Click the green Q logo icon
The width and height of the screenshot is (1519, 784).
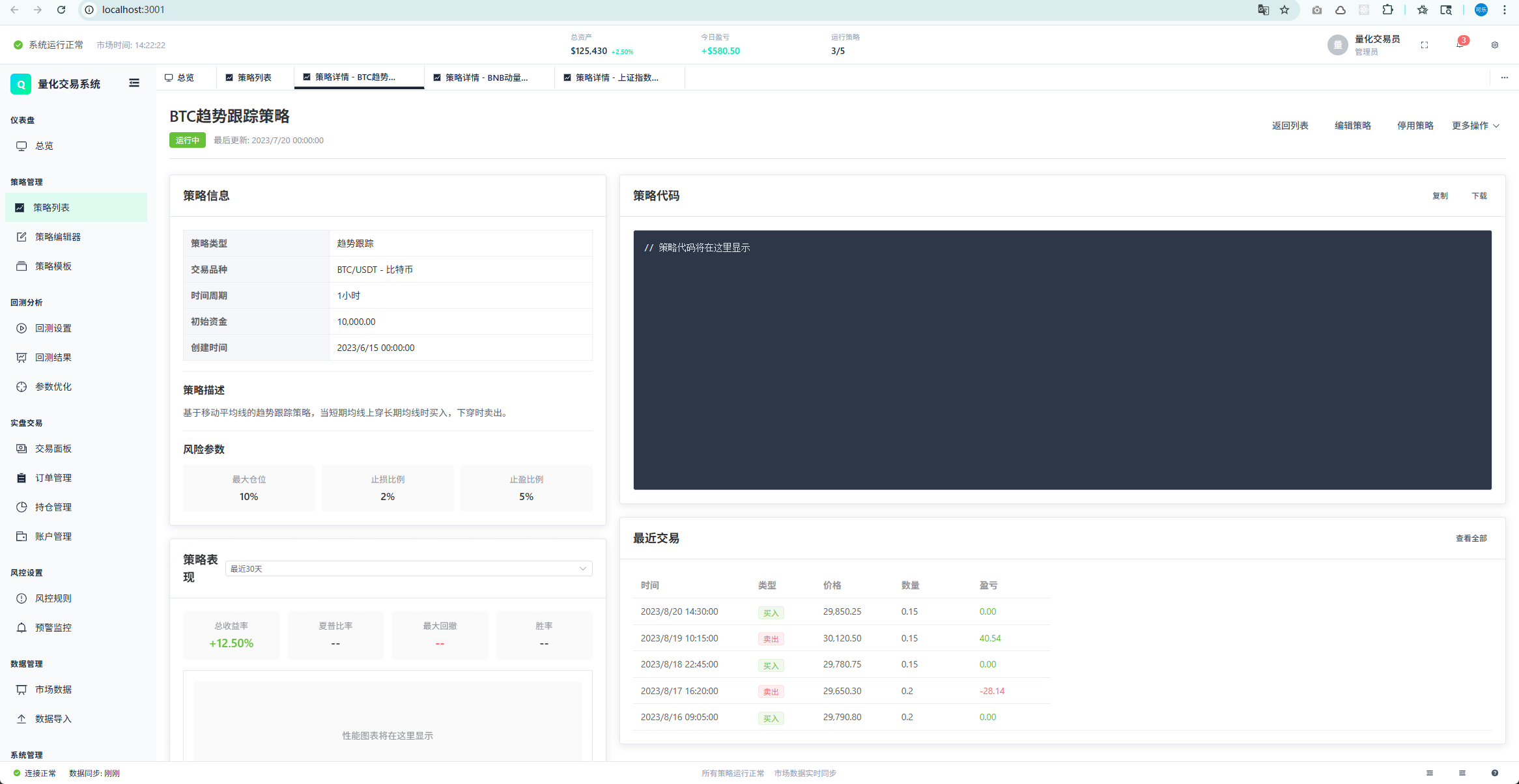coord(21,84)
